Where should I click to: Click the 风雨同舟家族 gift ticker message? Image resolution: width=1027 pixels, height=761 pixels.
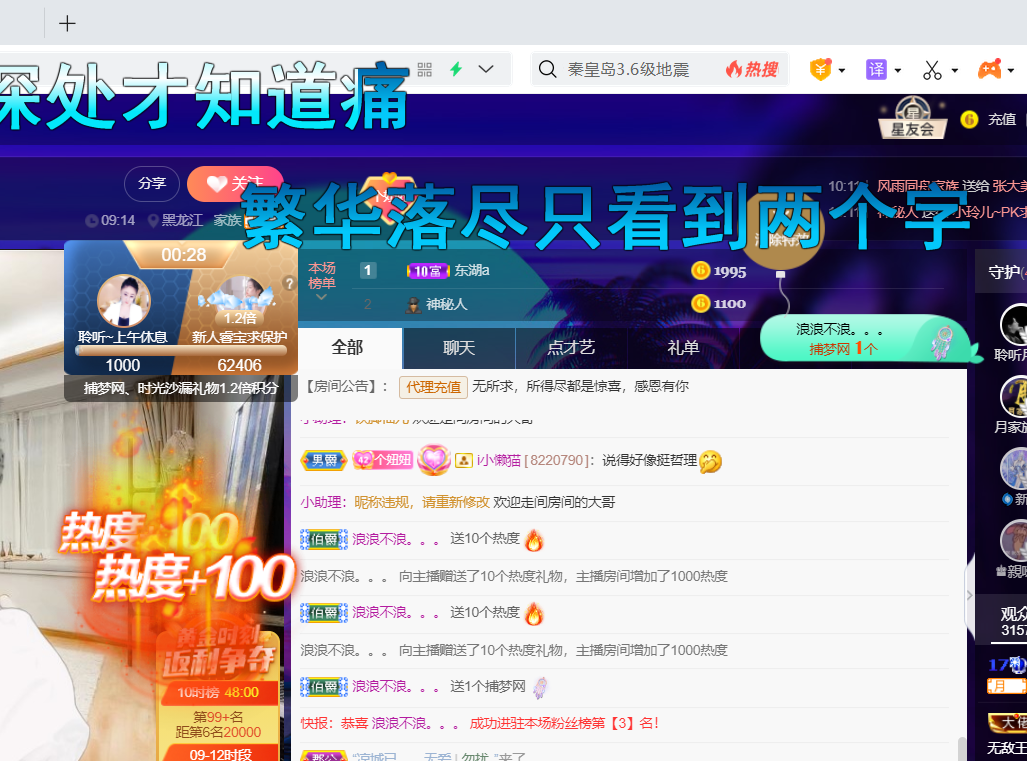(x=950, y=186)
